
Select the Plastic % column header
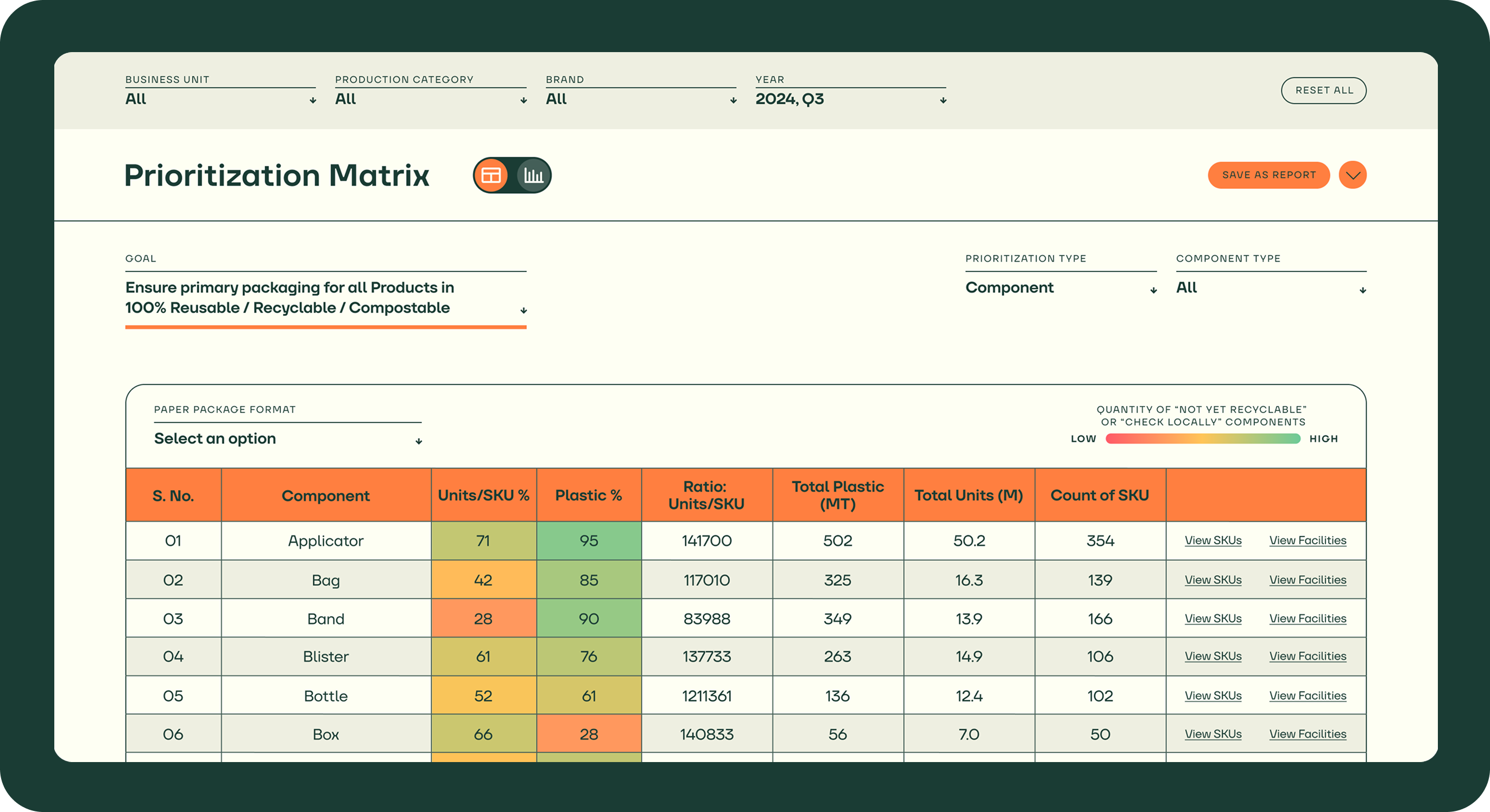[x=589, y=495]
